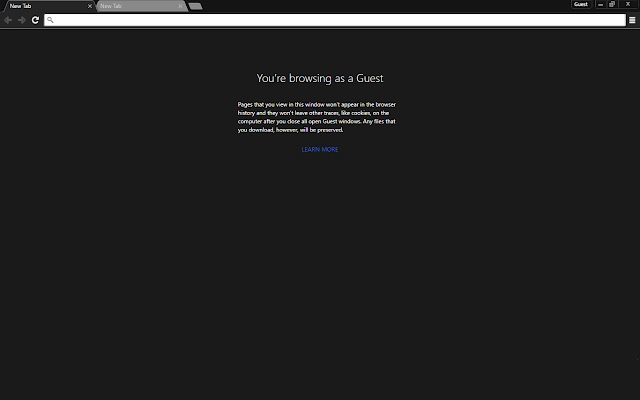Restore down the browser window

click(x=612, y=5)
